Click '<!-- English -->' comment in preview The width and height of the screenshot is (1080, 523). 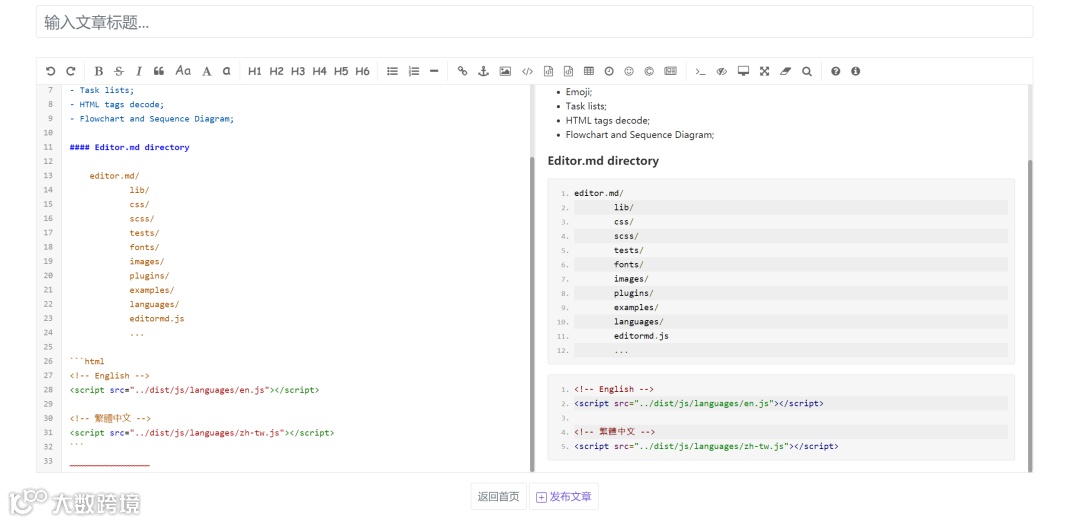click(x=614, y=389)
